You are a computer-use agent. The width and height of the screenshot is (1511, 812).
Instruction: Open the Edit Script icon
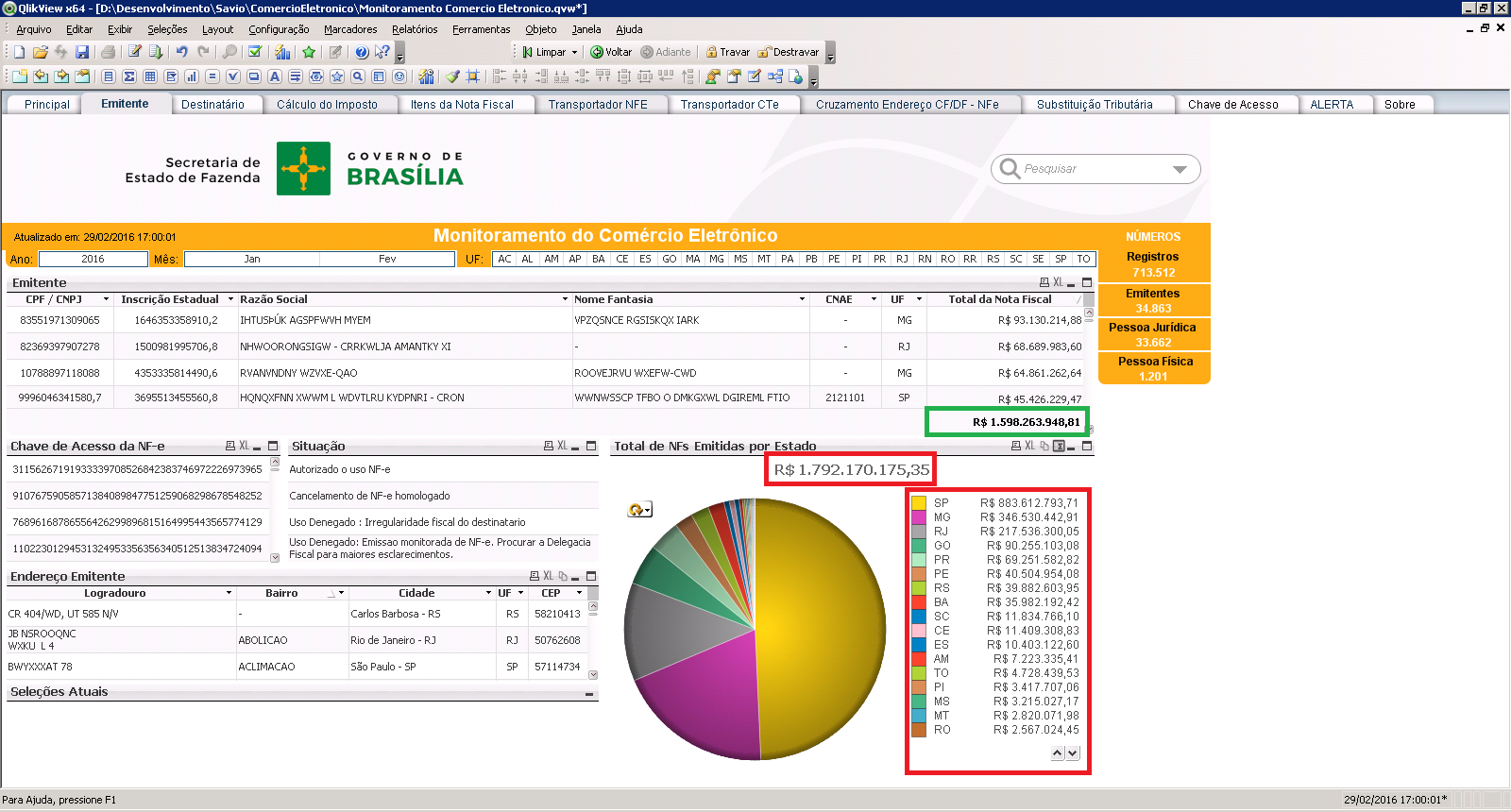tap(135, 52)
